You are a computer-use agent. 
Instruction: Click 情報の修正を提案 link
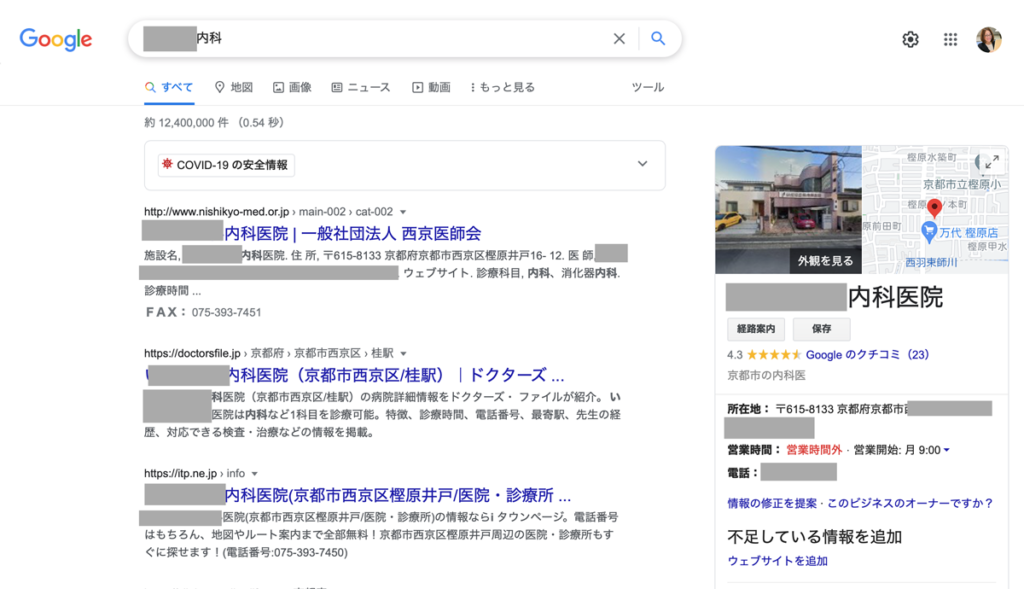pos(772,503)
